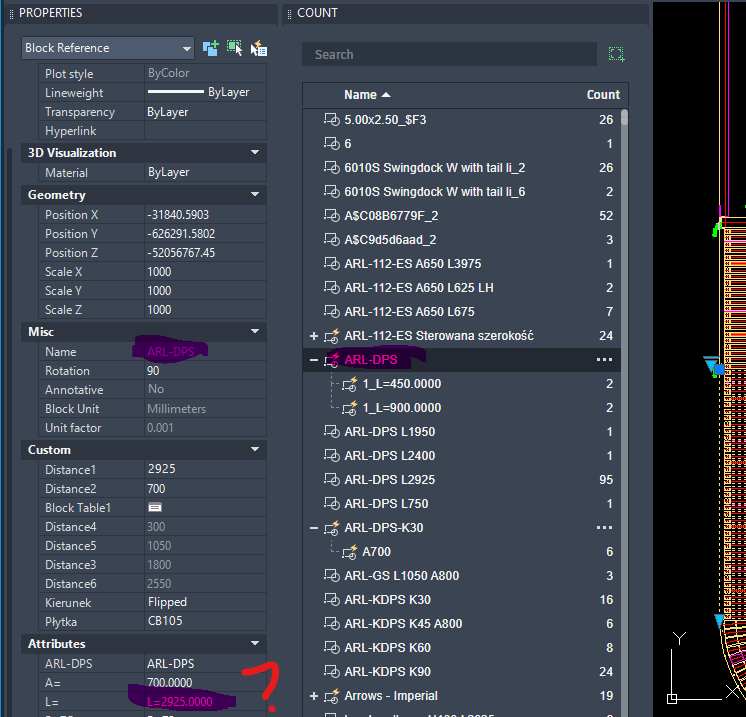Select the 6010S Swingdock W with tail li_2 row
746x717 pixels.
tap(461, 167)
